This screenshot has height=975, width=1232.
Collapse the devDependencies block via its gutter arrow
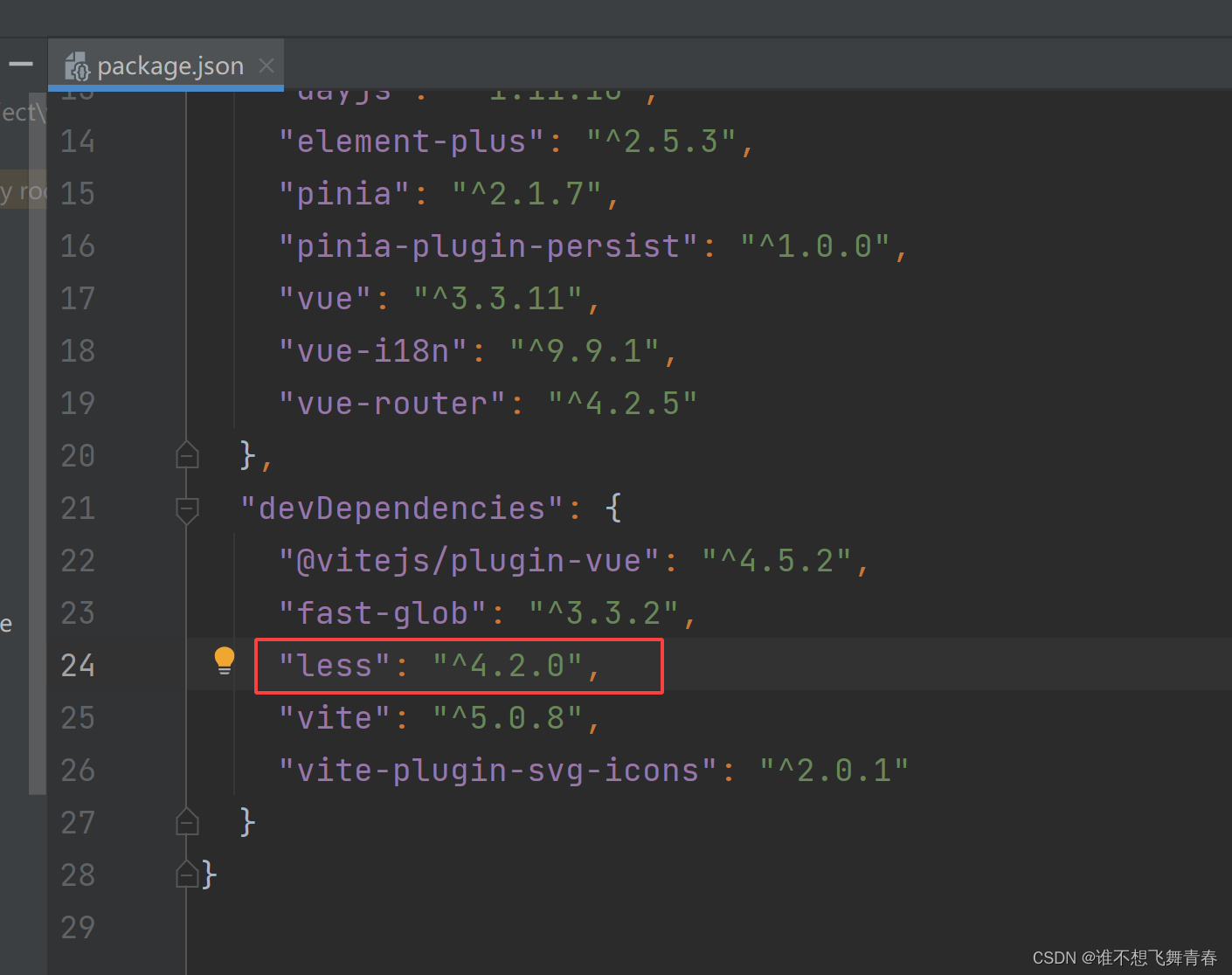[x=187, y=510]
